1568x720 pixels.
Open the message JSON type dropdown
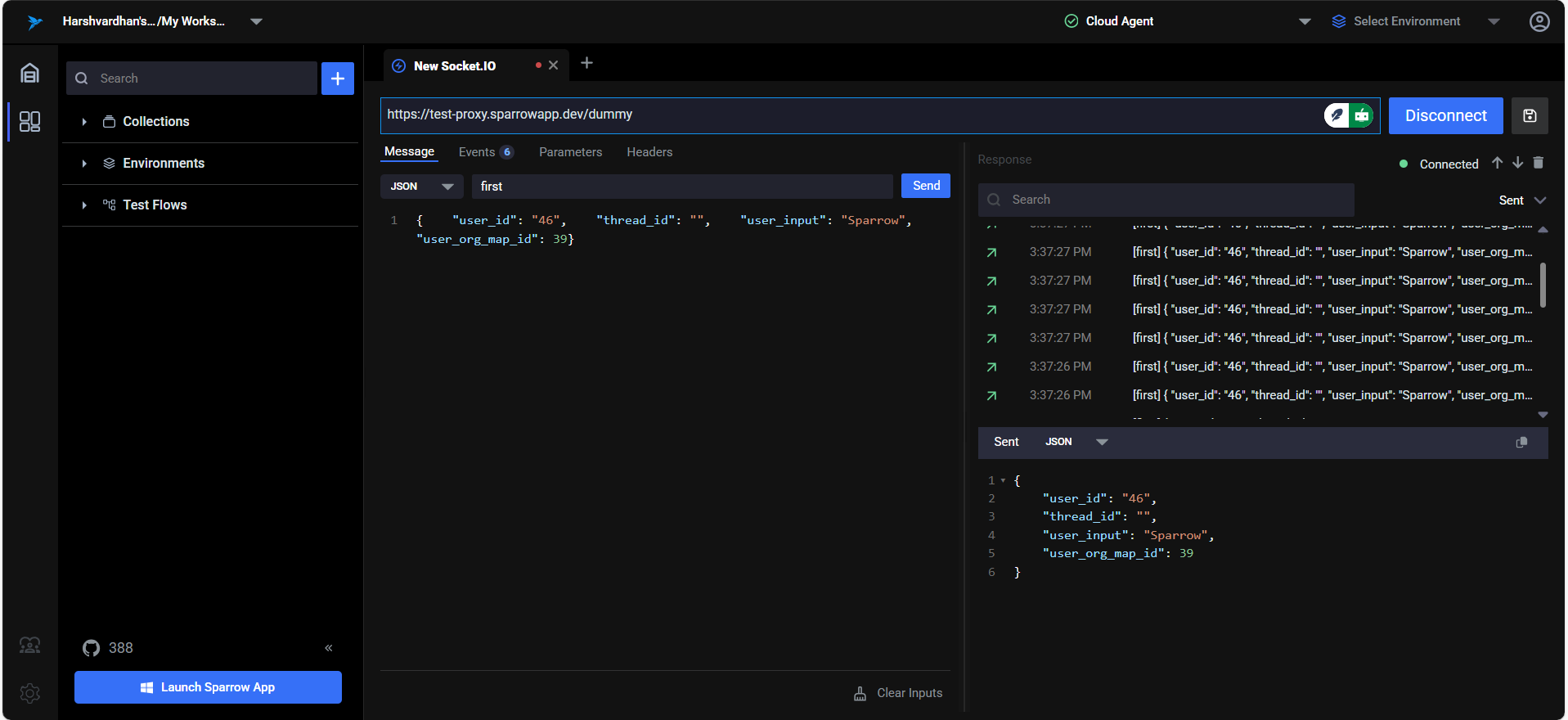tap(422, 187)
